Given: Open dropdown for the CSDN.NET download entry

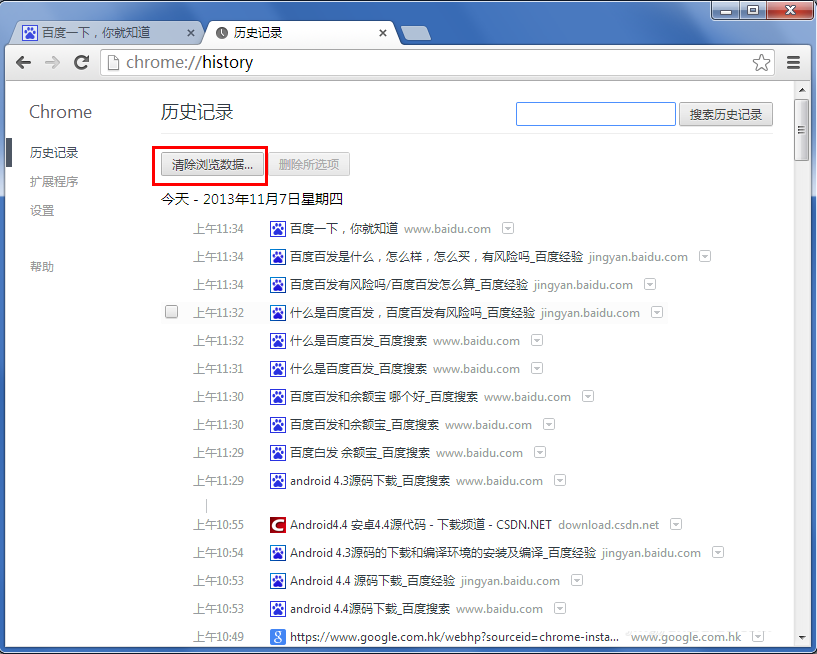Looking at the screenshot, I should [676, 524].
